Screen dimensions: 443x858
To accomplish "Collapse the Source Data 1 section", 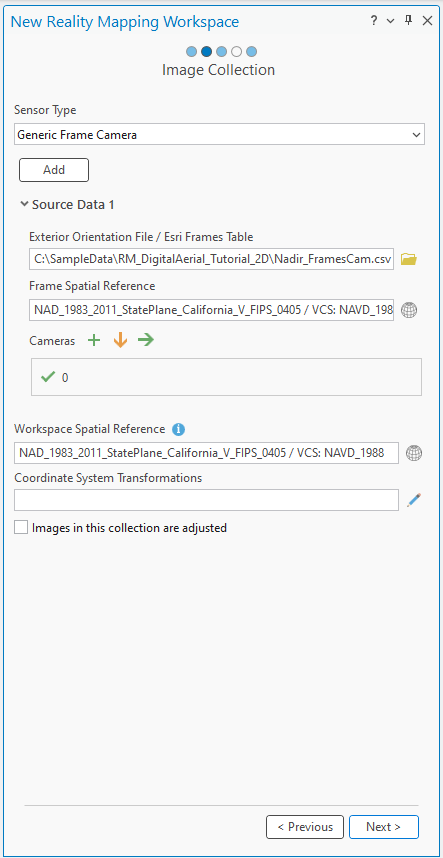I will (x=24, y=204).
